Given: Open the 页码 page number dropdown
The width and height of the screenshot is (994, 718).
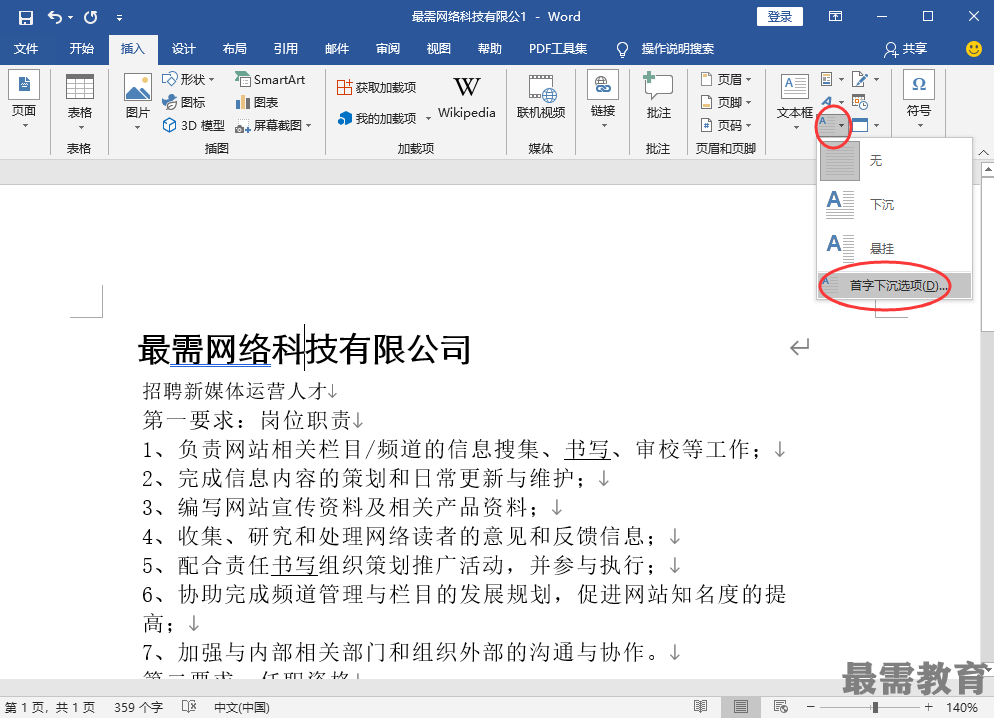Looking at the screenshot, I should tap(726, 125).
